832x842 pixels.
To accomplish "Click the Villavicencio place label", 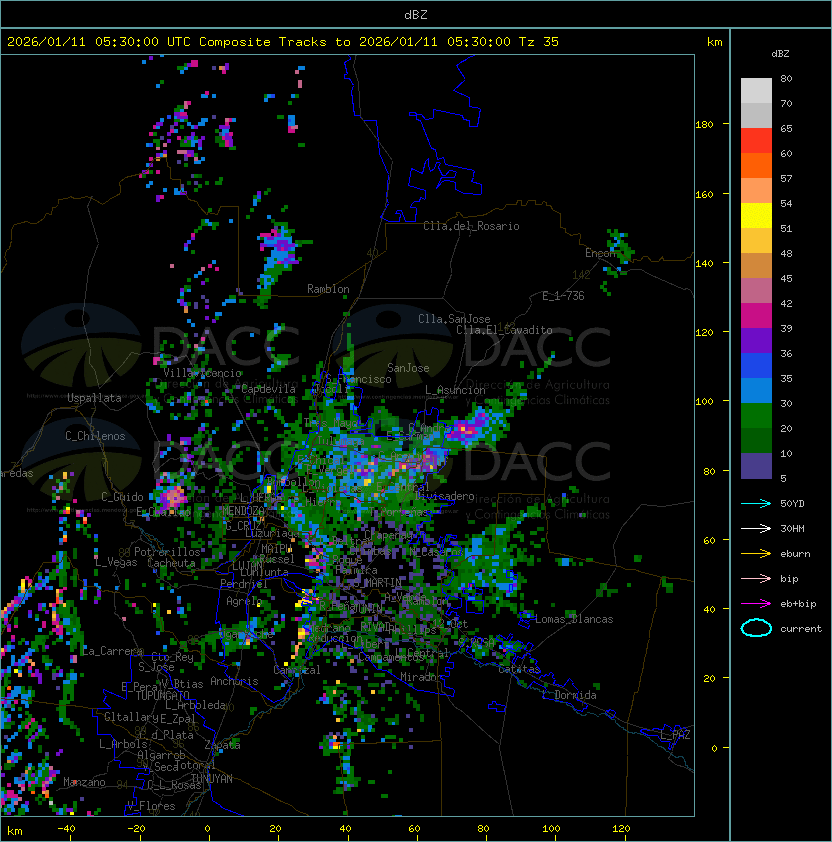I will [202, 373].
